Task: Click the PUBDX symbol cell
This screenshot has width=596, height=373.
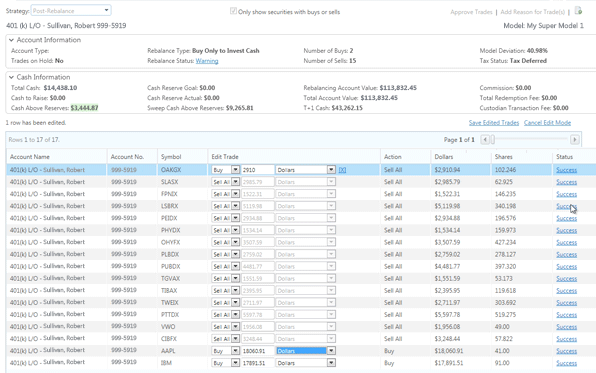Action: (x=182, y=267)
